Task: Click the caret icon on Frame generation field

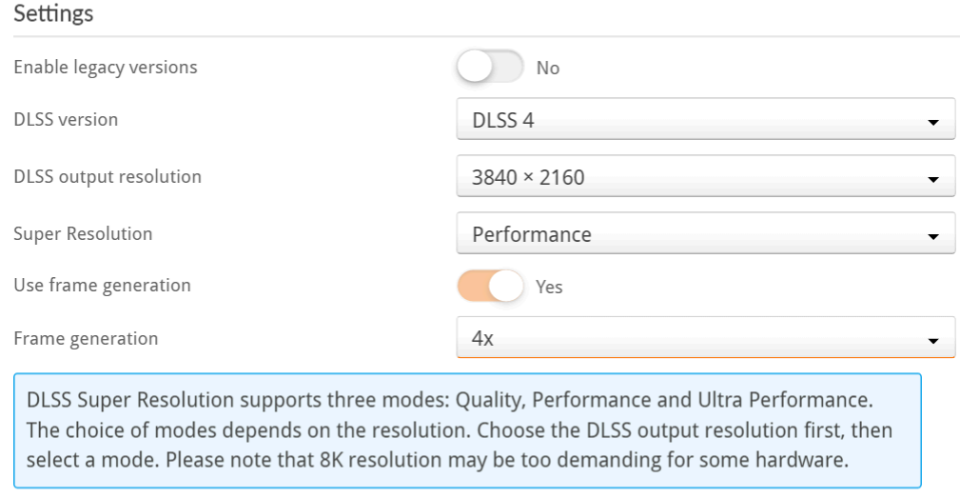Action: coord(934,340)
